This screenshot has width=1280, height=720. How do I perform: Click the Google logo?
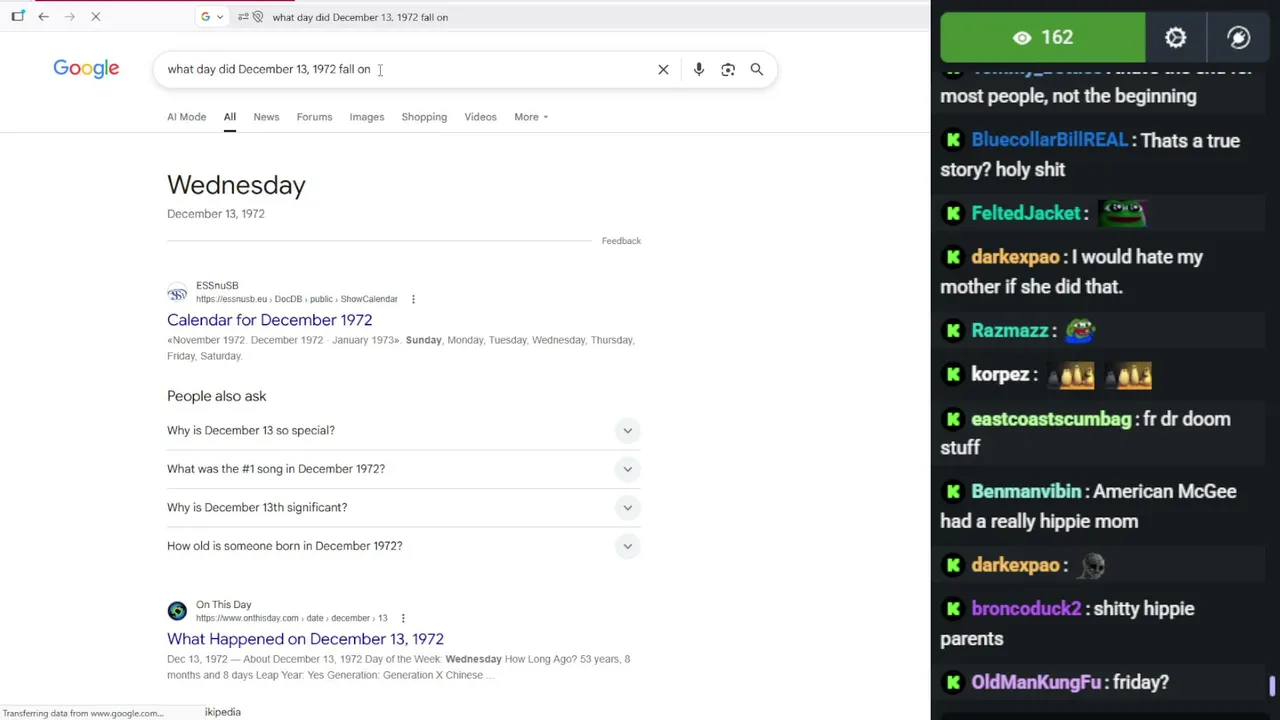click(x=86, y=68)
